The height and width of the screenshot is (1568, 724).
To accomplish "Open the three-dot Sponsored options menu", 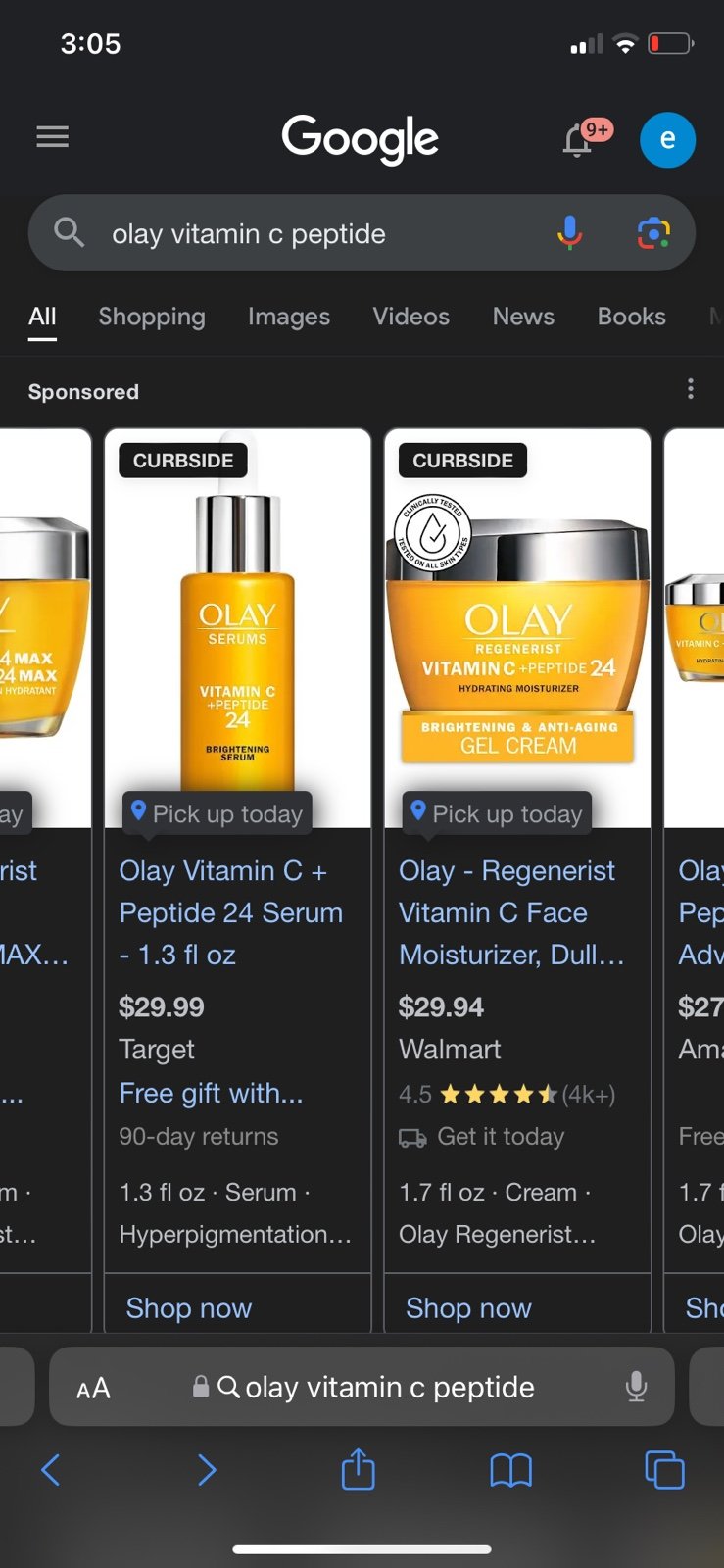I will tap(691, 389).
